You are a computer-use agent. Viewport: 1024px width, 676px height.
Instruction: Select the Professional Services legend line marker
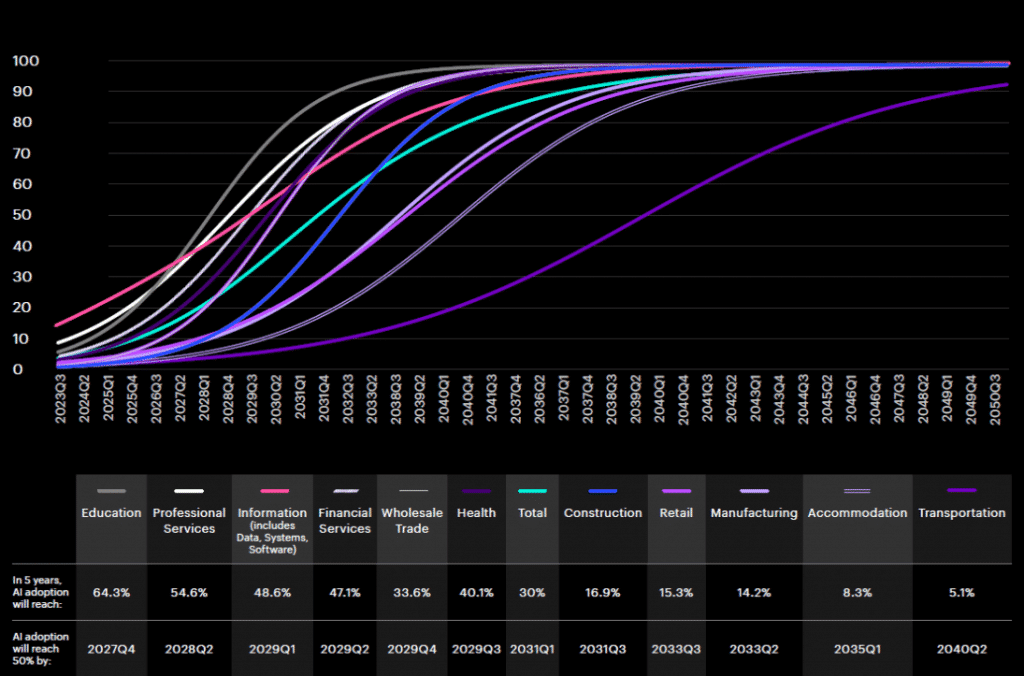pyautogui.click(x=189, y=490)
